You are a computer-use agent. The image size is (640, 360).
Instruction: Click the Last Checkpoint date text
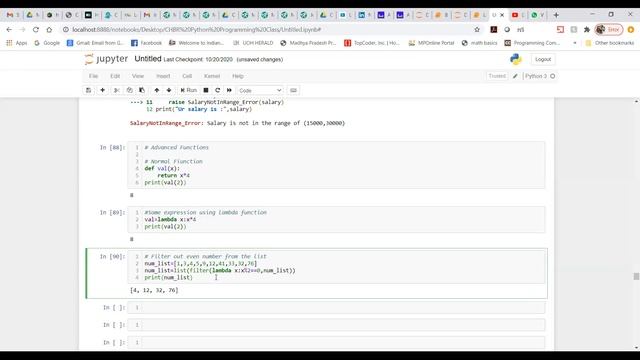(x=198, y=60)
